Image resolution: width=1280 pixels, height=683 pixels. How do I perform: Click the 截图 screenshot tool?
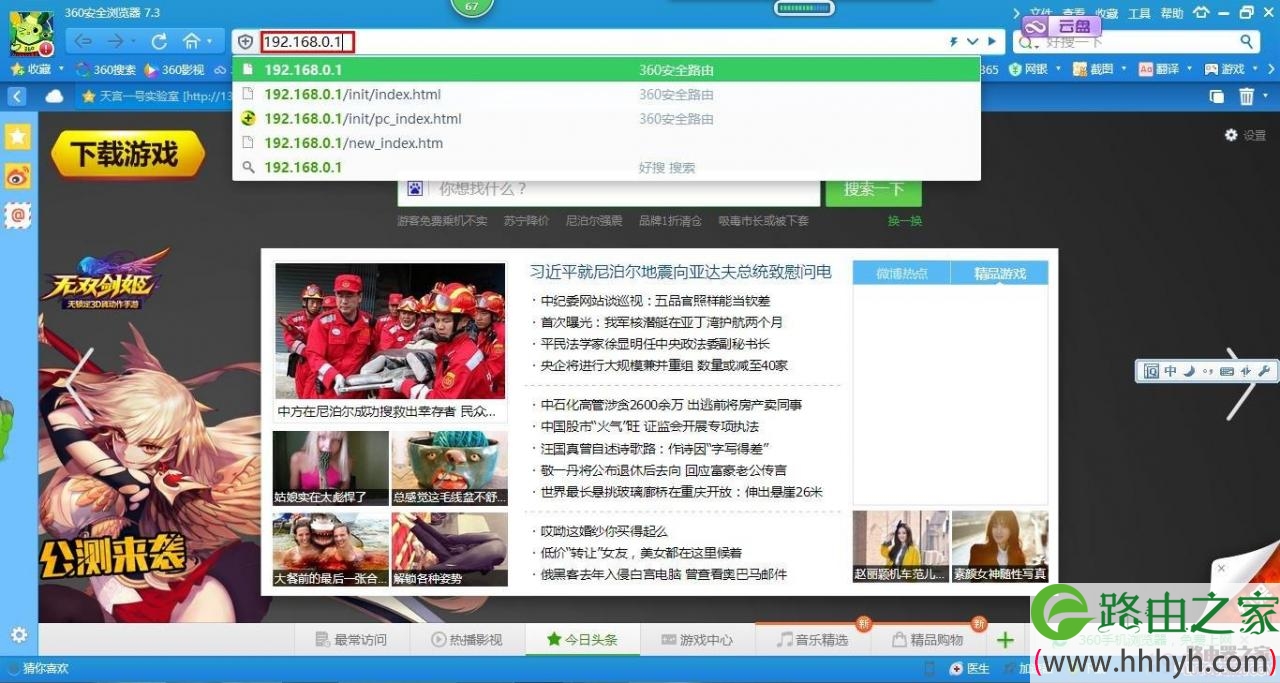1093,69
